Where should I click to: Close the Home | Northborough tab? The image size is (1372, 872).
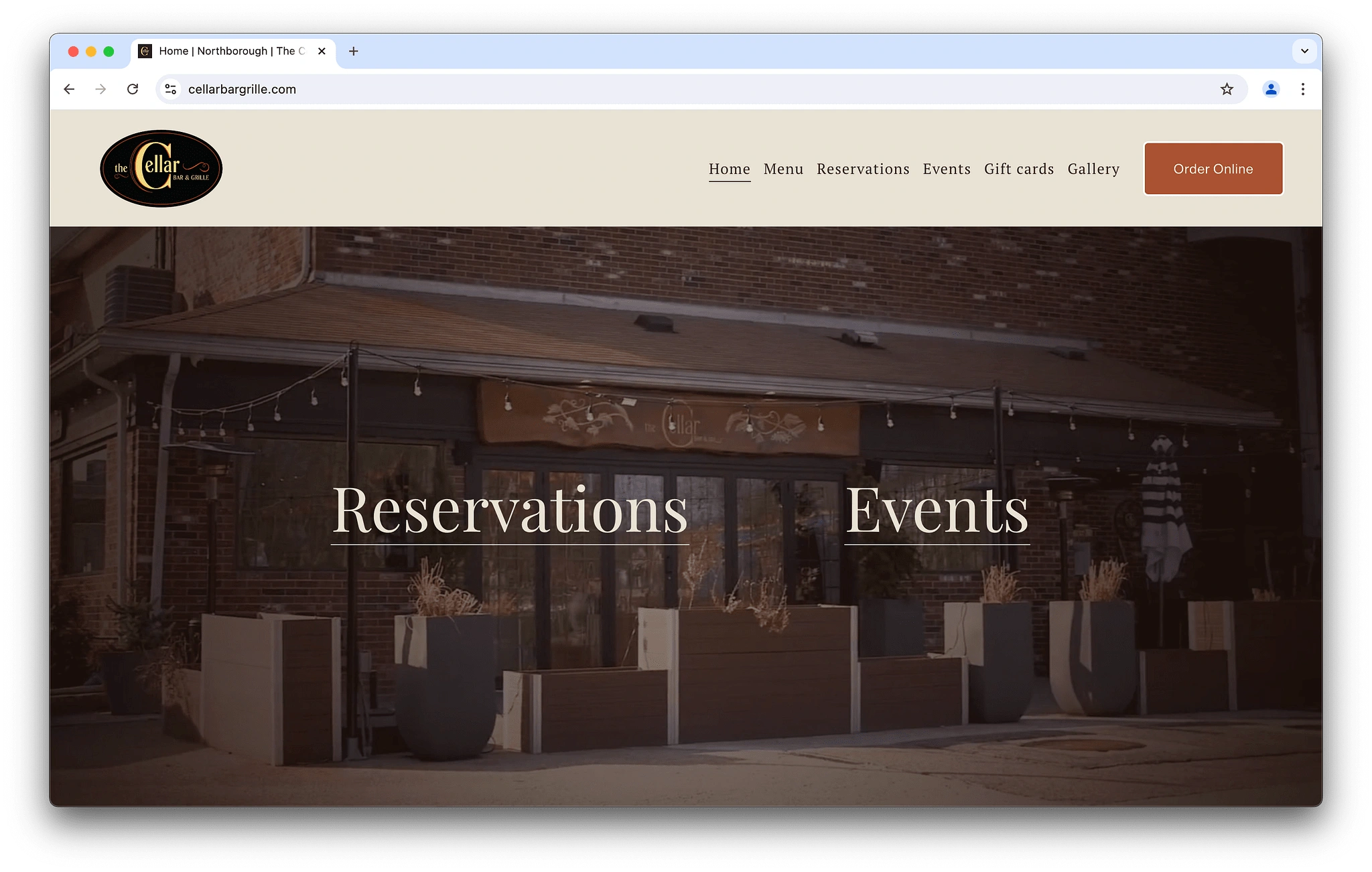(322, 51)
